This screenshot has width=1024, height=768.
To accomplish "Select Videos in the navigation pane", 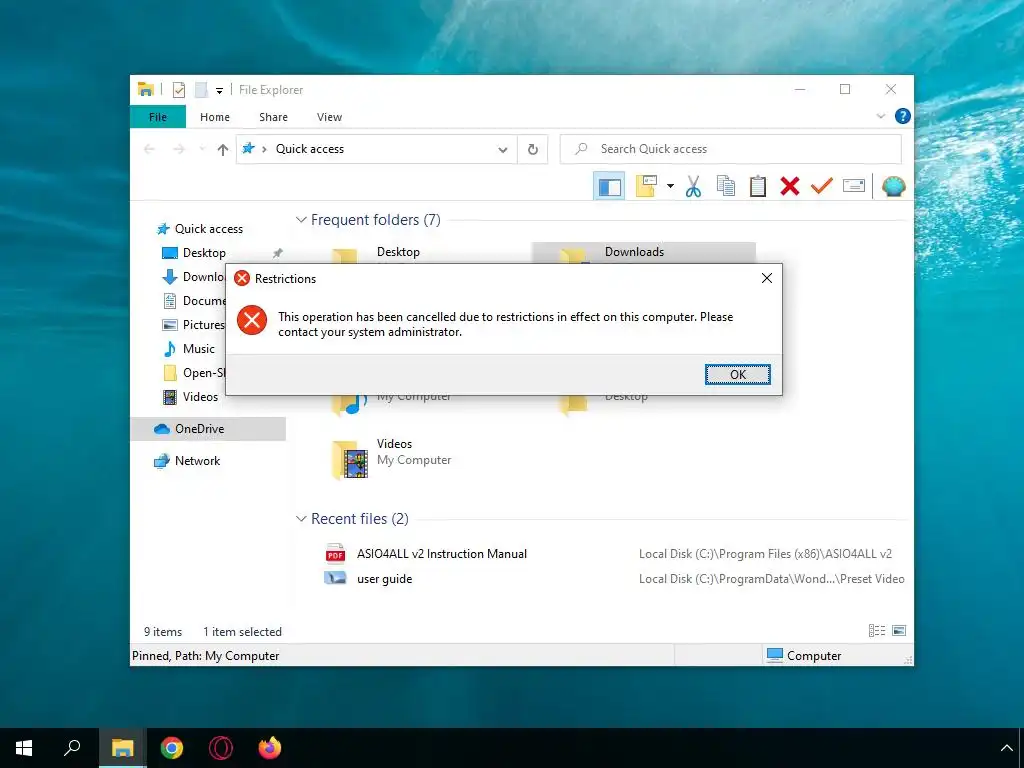I will pos(200,396).
